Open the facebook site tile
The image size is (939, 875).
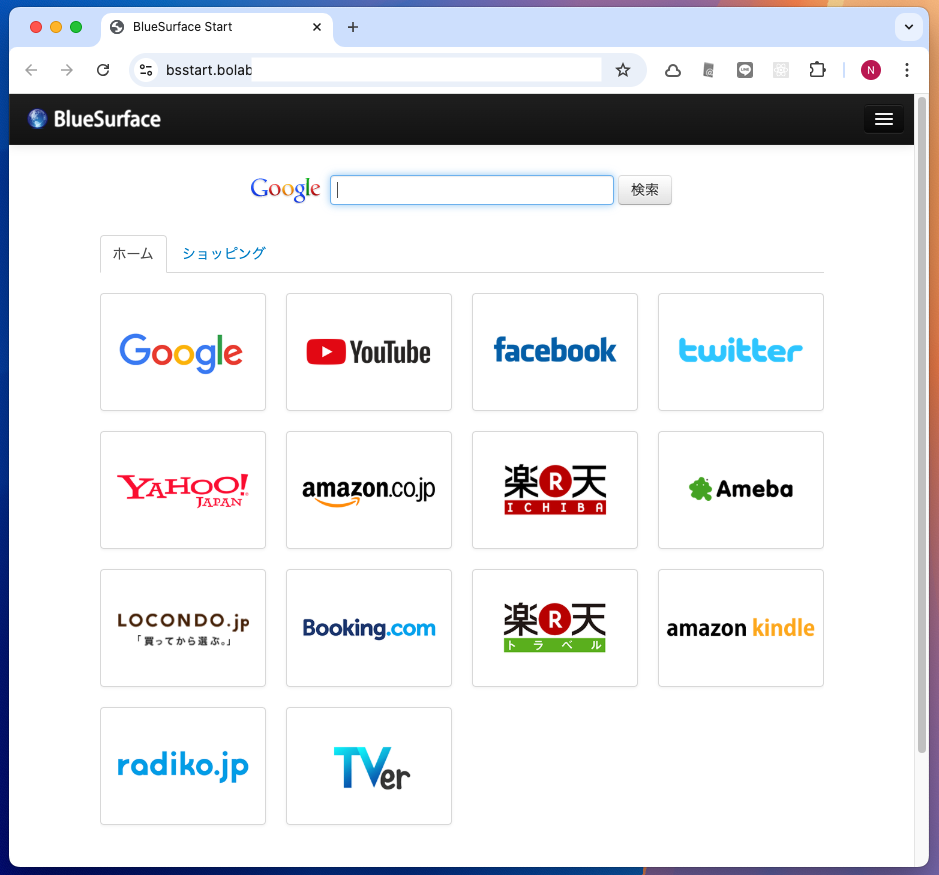pos(555,352)
